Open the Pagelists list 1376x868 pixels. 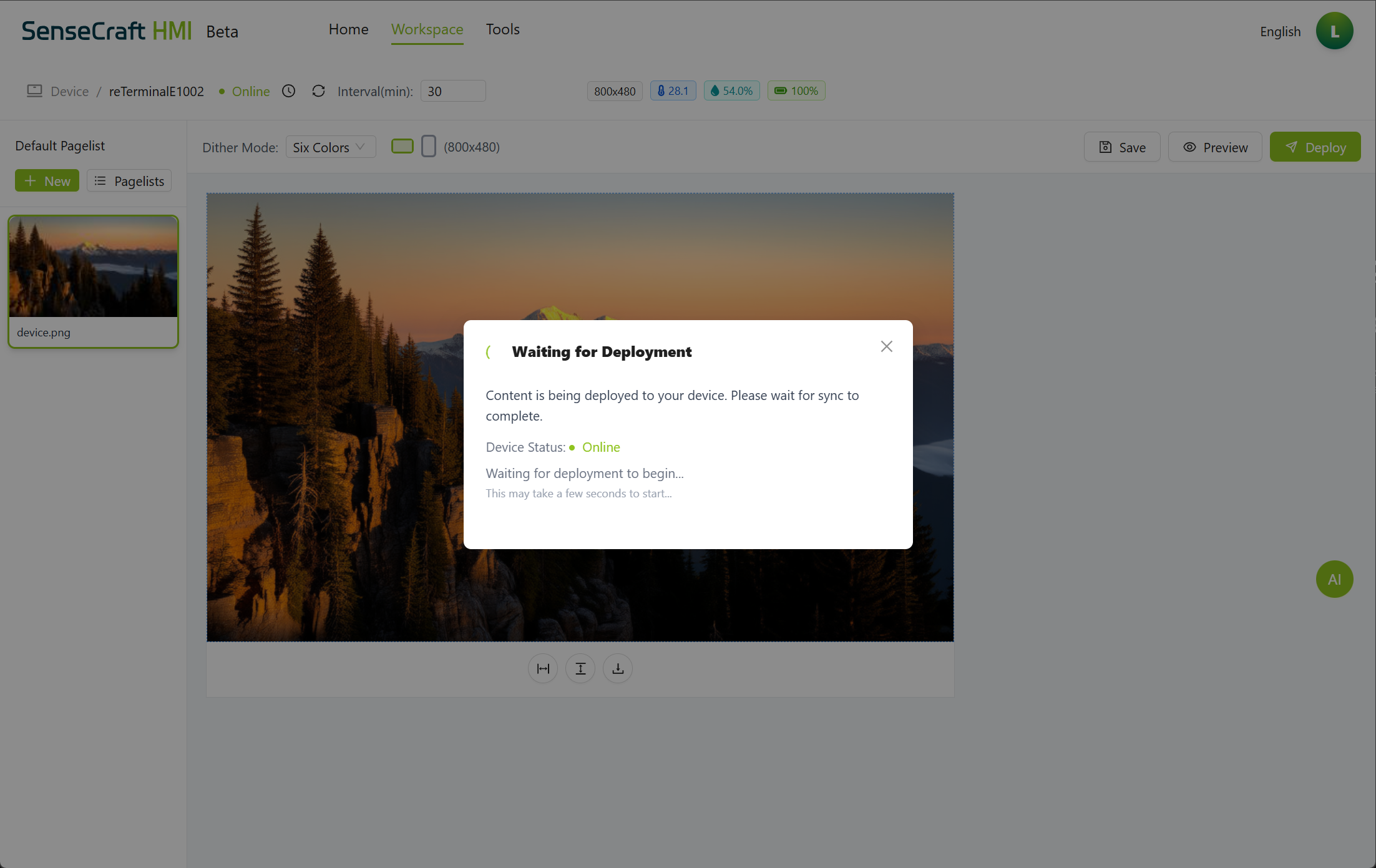pos(129,181)
